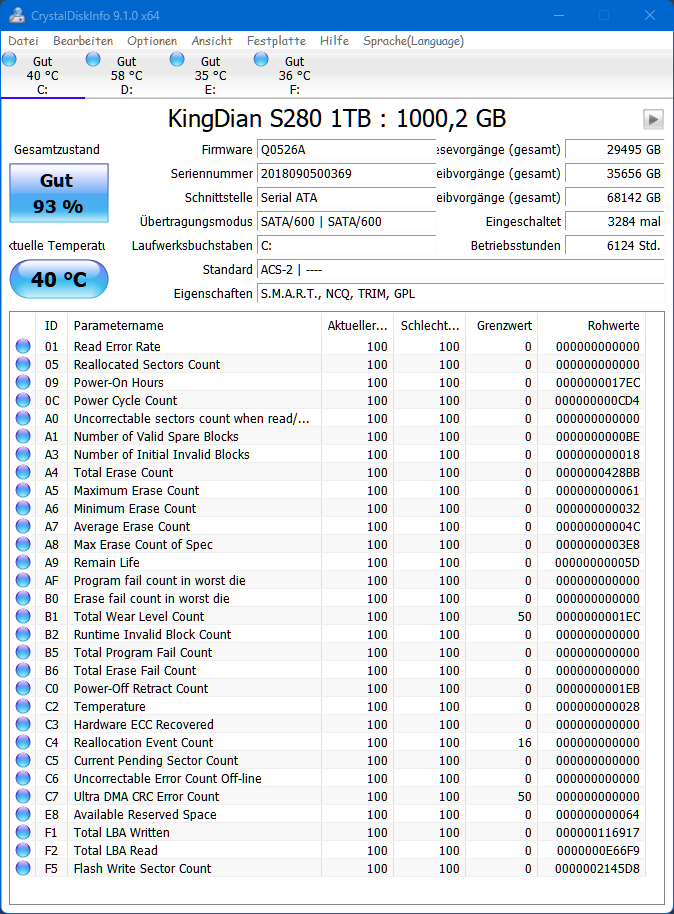The image size is (674, 914).
Task: Click status orb for Read Error Rate
Action: 23,346
